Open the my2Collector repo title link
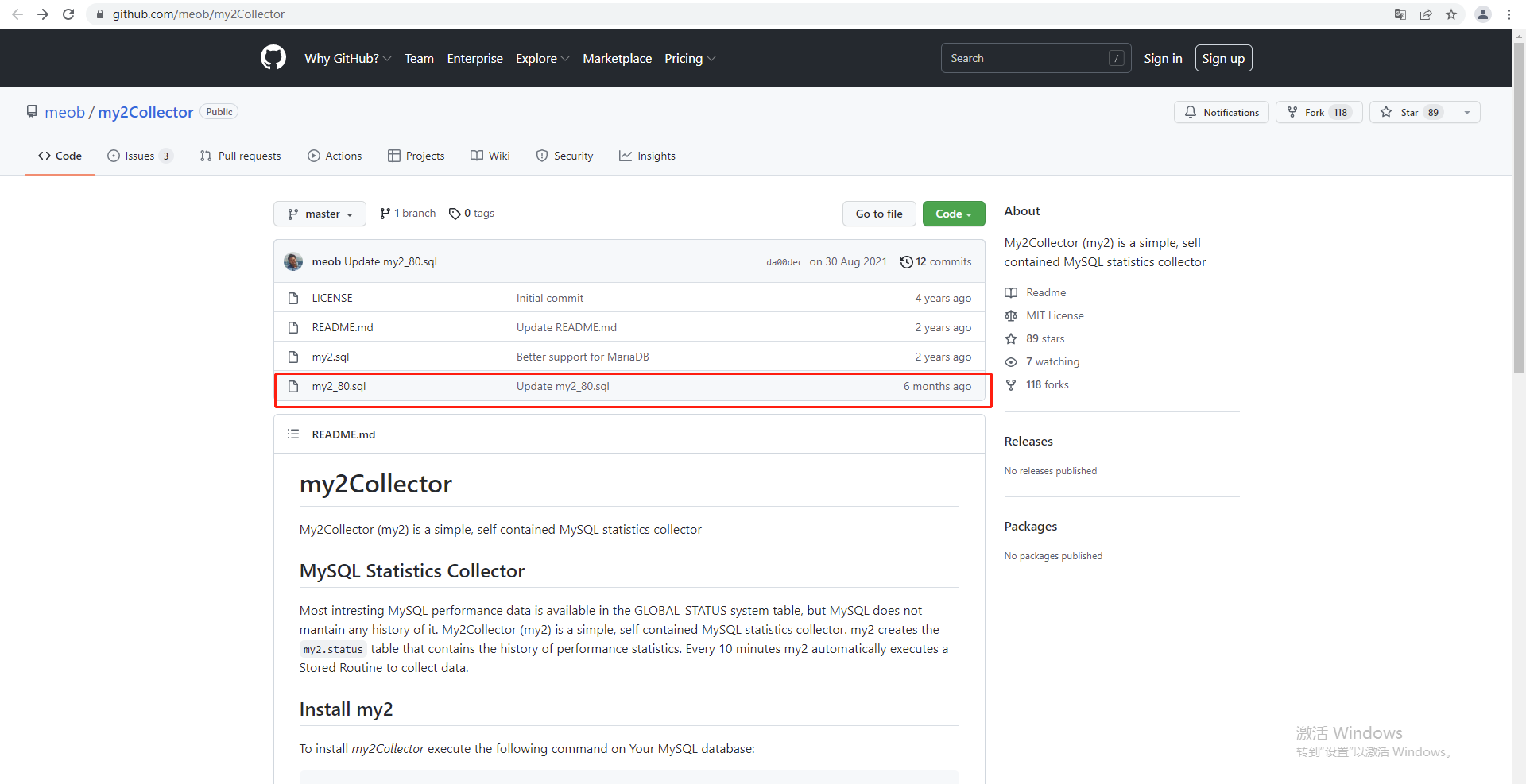1526x784 pixels. (145, 112)
